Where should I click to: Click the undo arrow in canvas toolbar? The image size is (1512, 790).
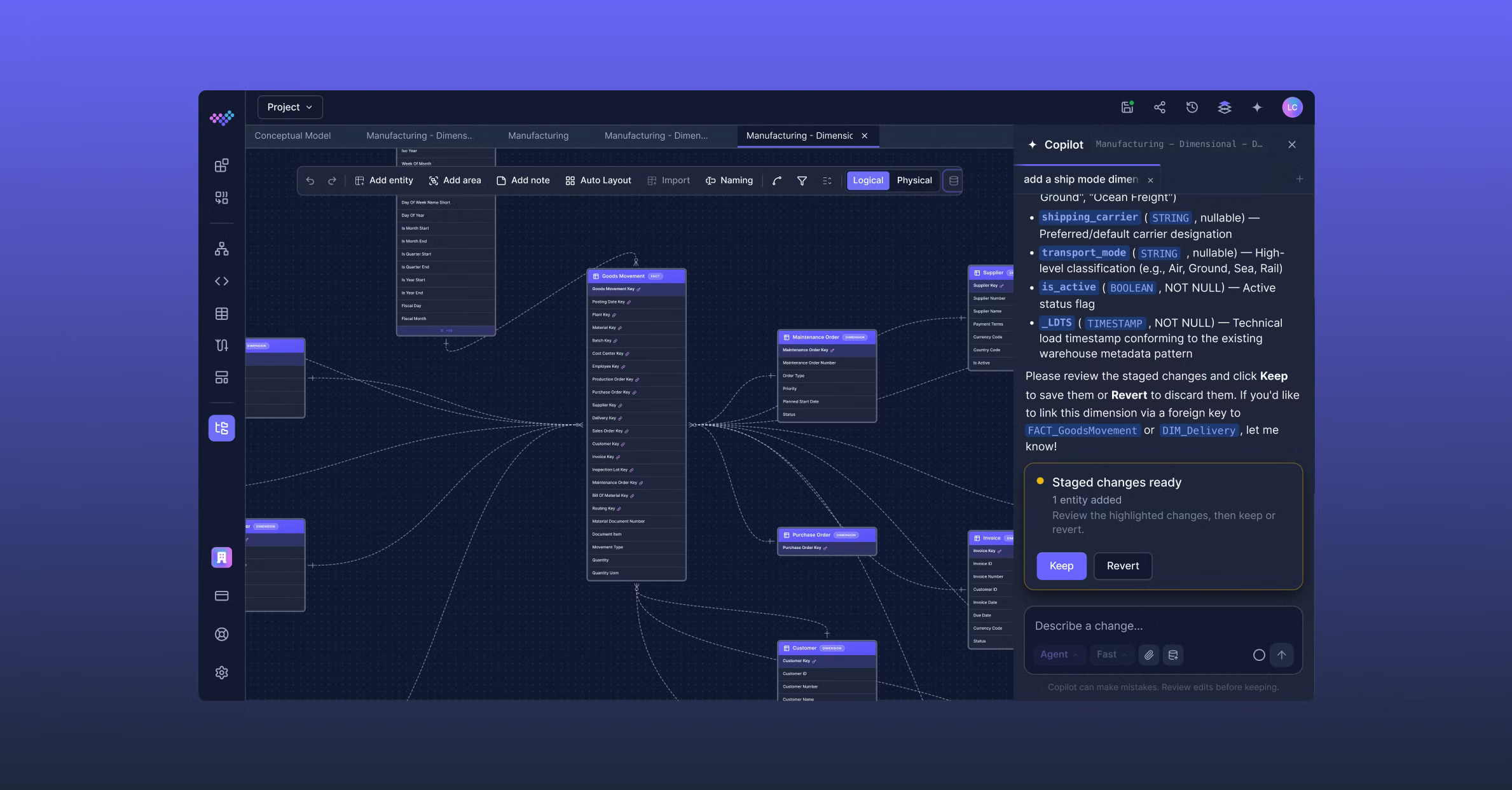pyautogui.click(x=310, y=181)
